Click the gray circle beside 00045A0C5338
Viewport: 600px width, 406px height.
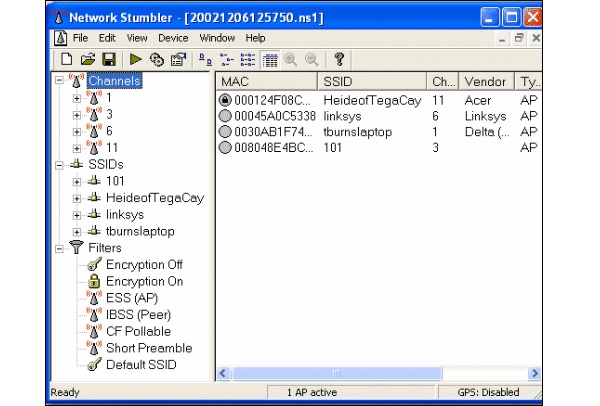click(x=225, y=116)
